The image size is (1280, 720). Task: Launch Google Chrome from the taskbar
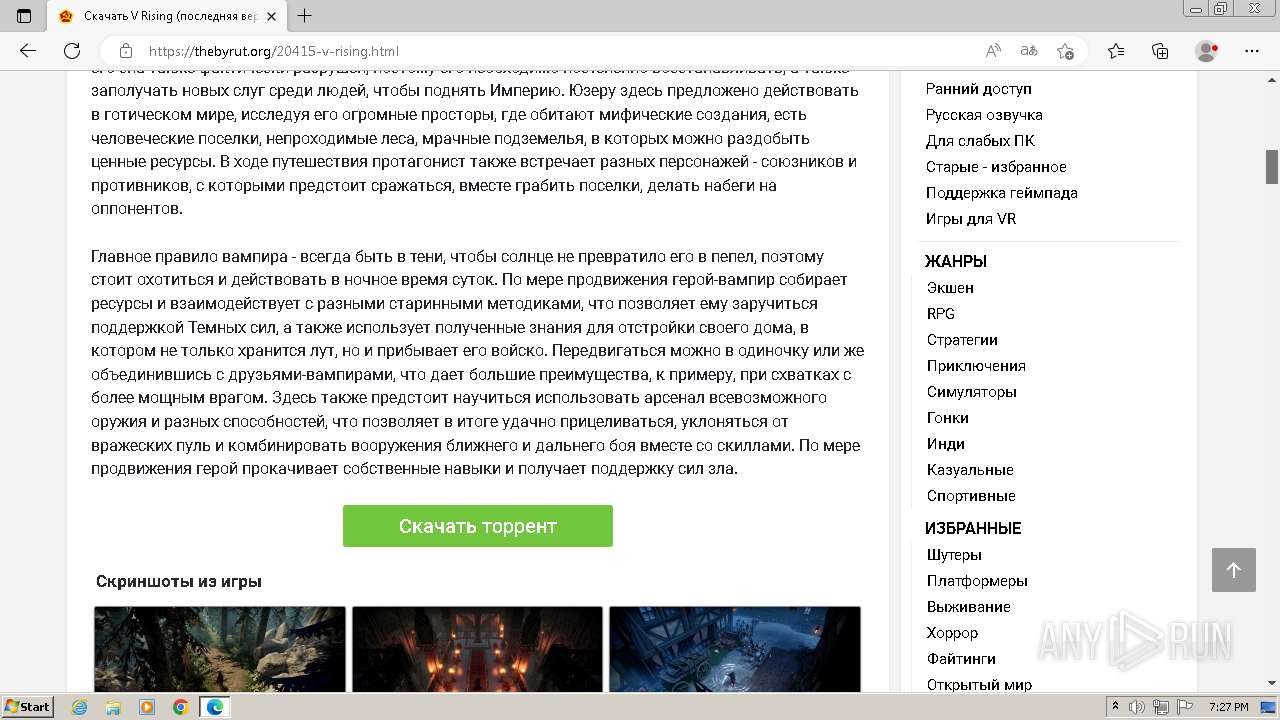(180, 707)
